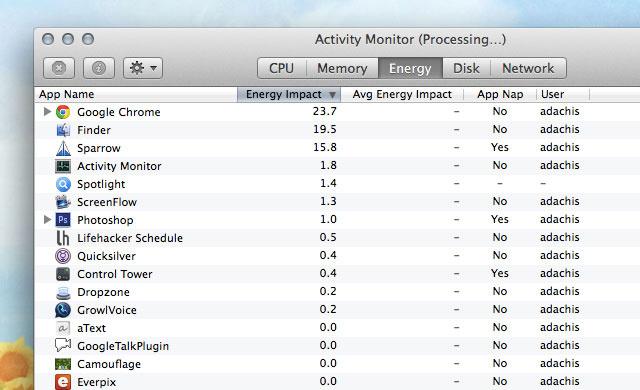This screenshot has height=390, width=640.
Task: Open the gear action menu
Action: tap(143, 68)
